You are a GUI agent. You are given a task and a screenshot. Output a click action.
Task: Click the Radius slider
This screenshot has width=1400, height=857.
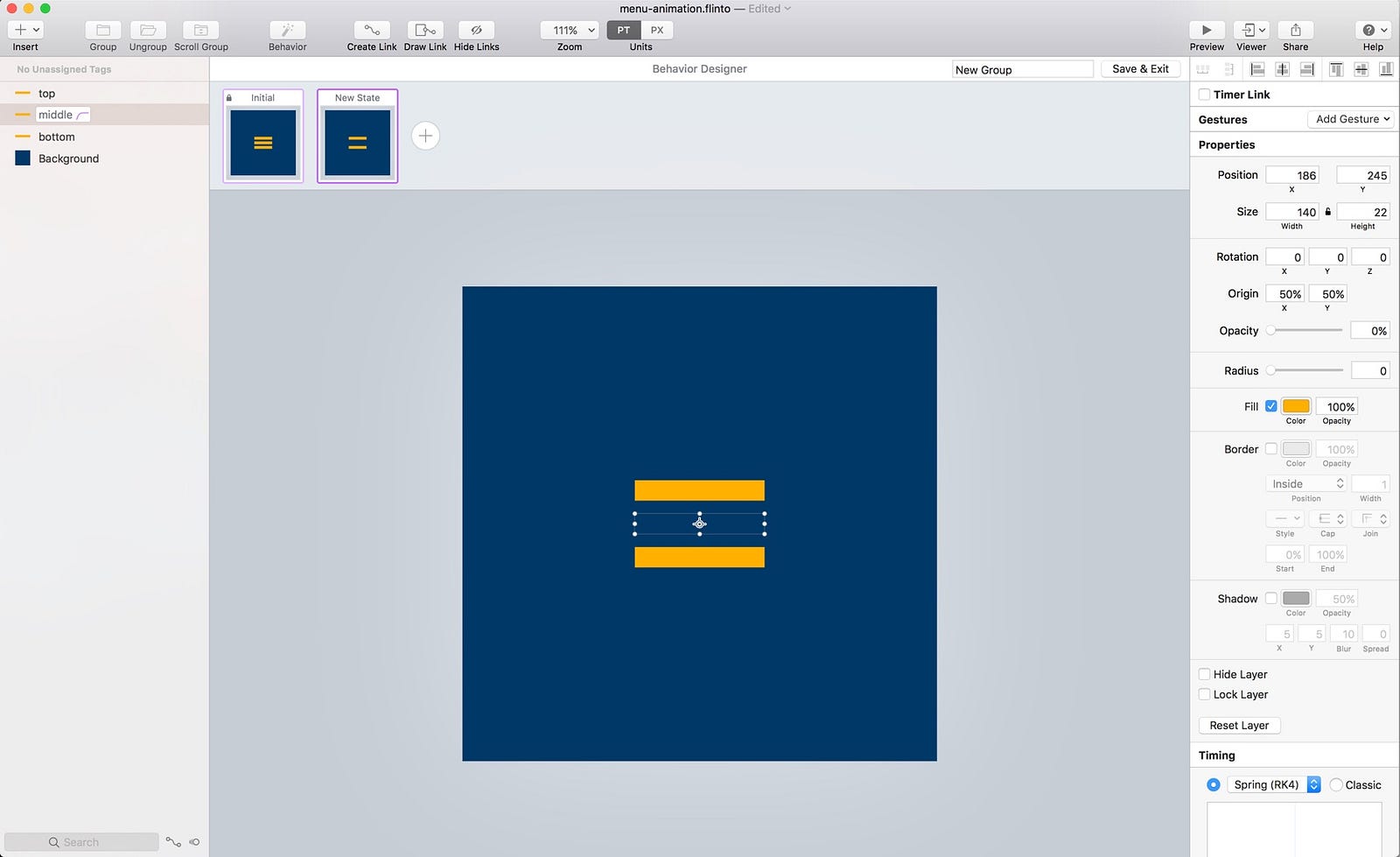pos(1305,370)
